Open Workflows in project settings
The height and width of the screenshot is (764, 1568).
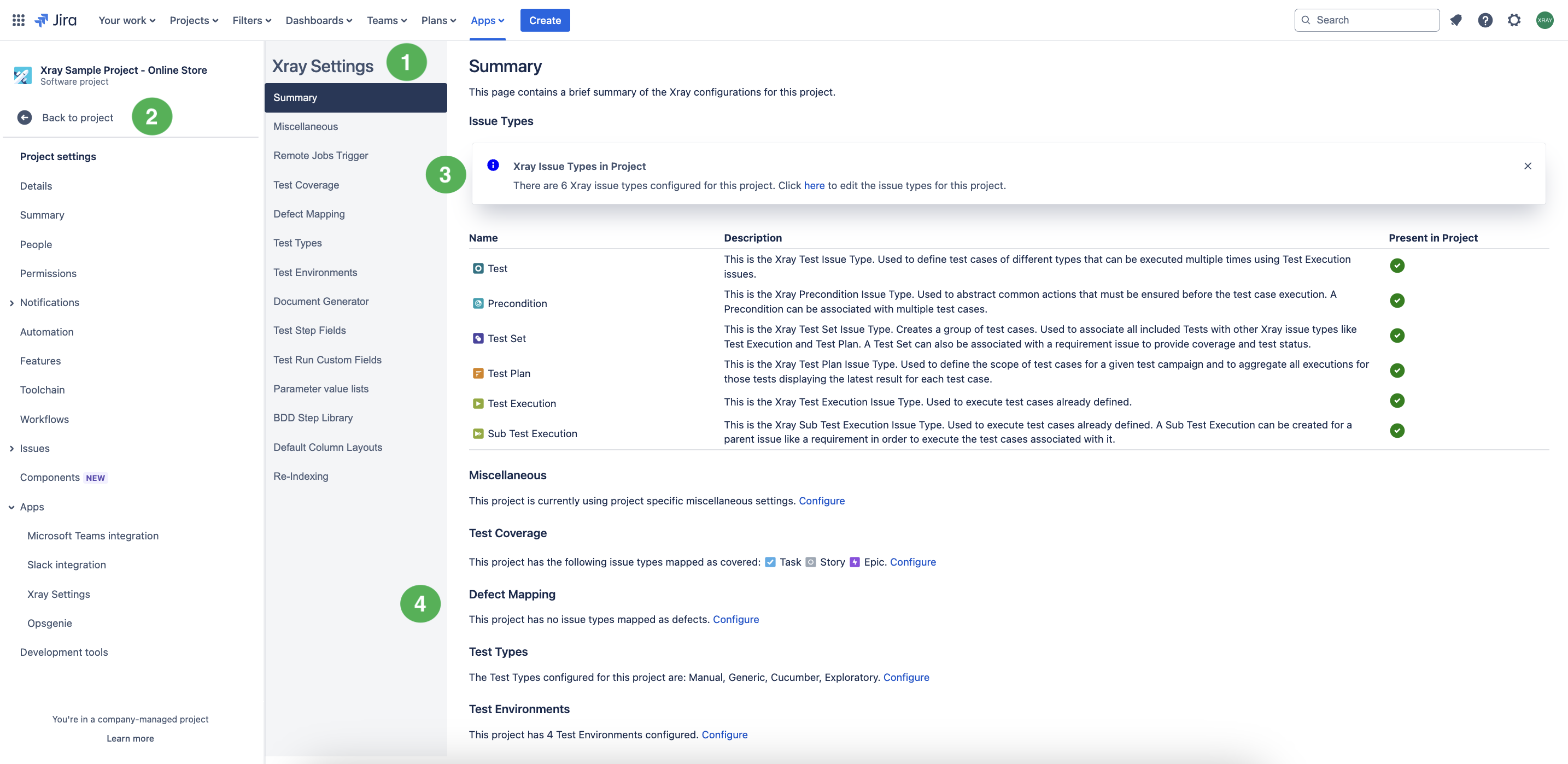tap(44, 419)
